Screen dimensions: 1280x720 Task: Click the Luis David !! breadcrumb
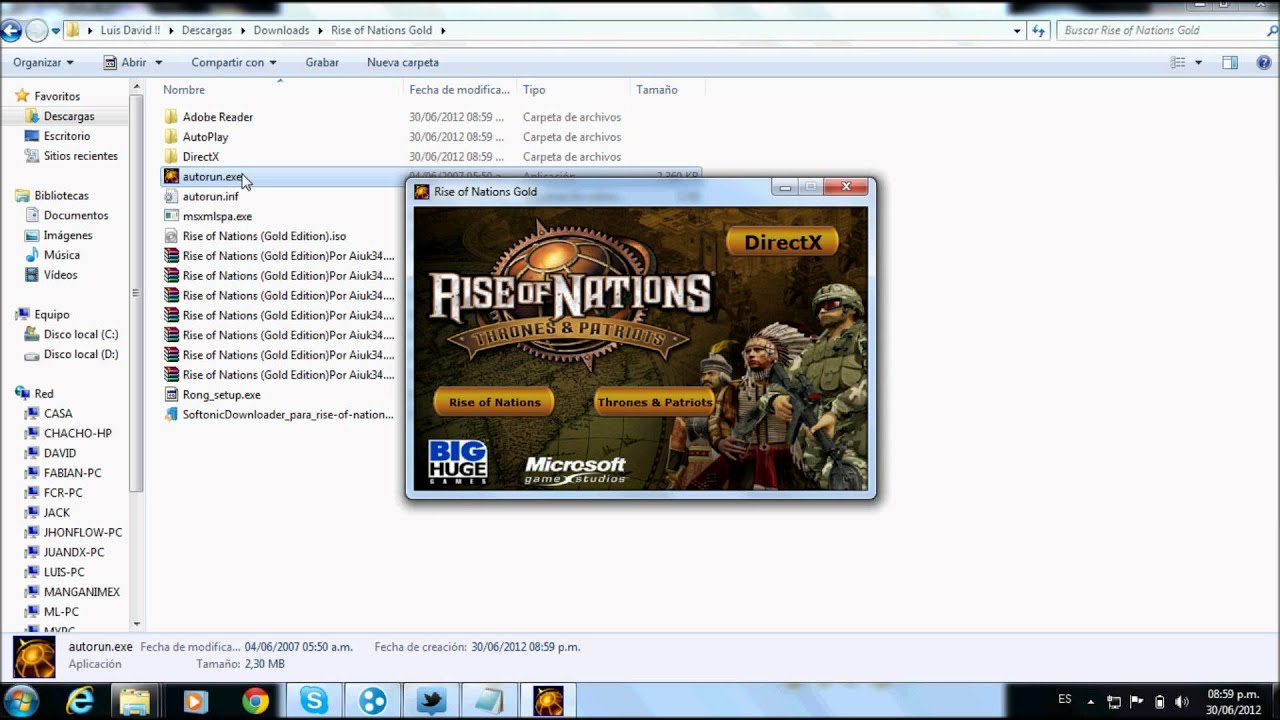pyautogui.click(x=130, y=30)
